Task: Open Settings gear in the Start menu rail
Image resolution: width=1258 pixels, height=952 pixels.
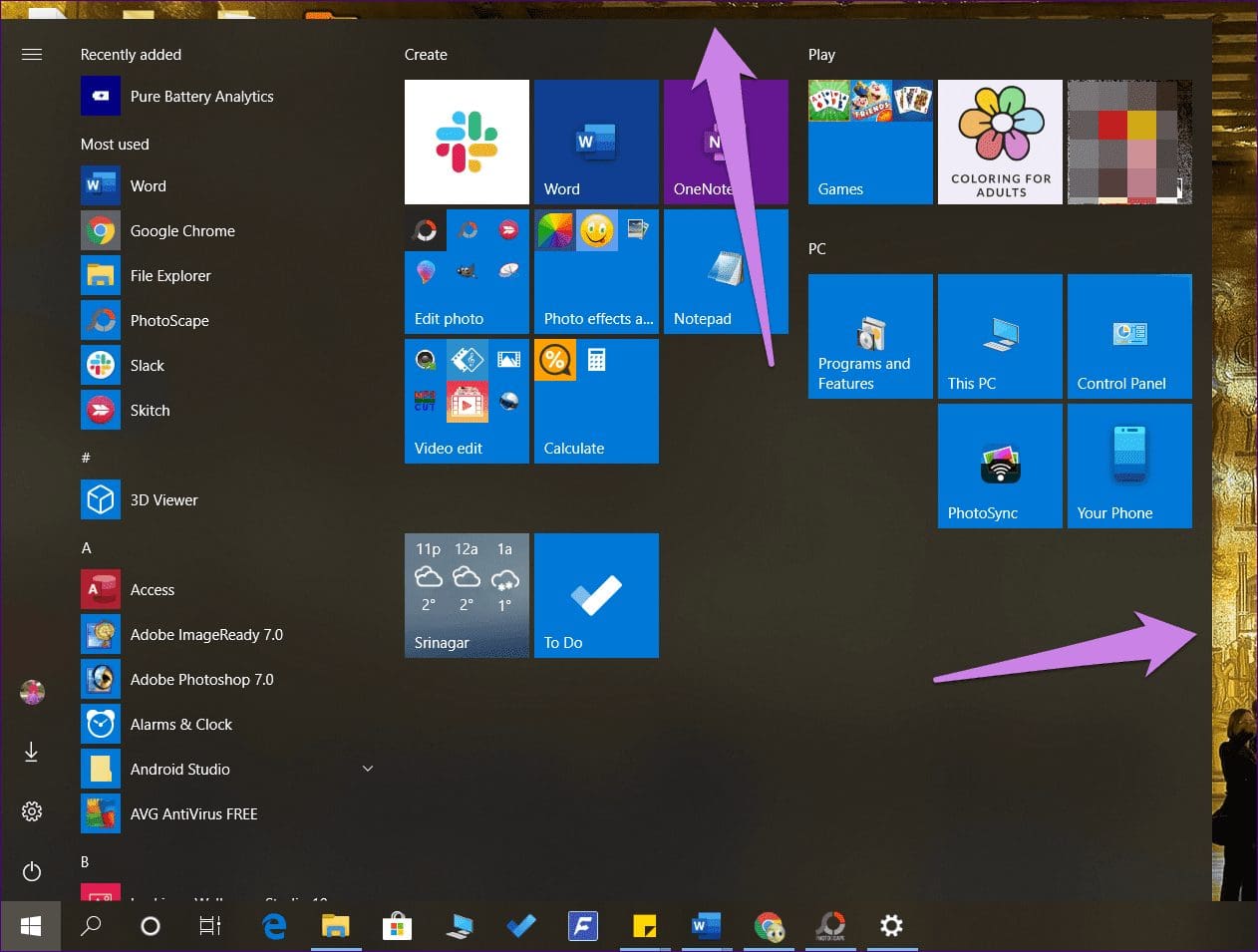Action: click(32, 811)
